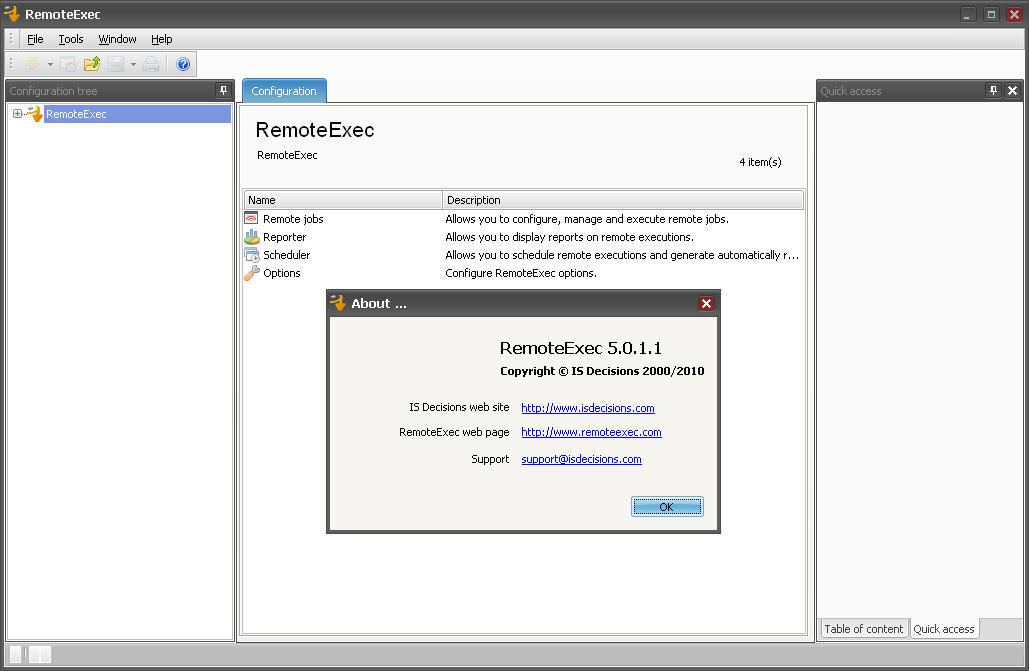Click 'Allows you to display reports' description
This screenshot has width=1029, height=671.
coord(569,237)
